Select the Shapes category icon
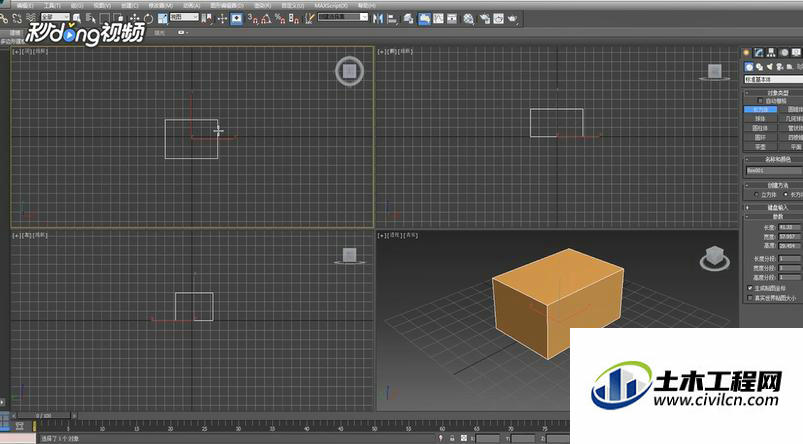 [759, 67]
